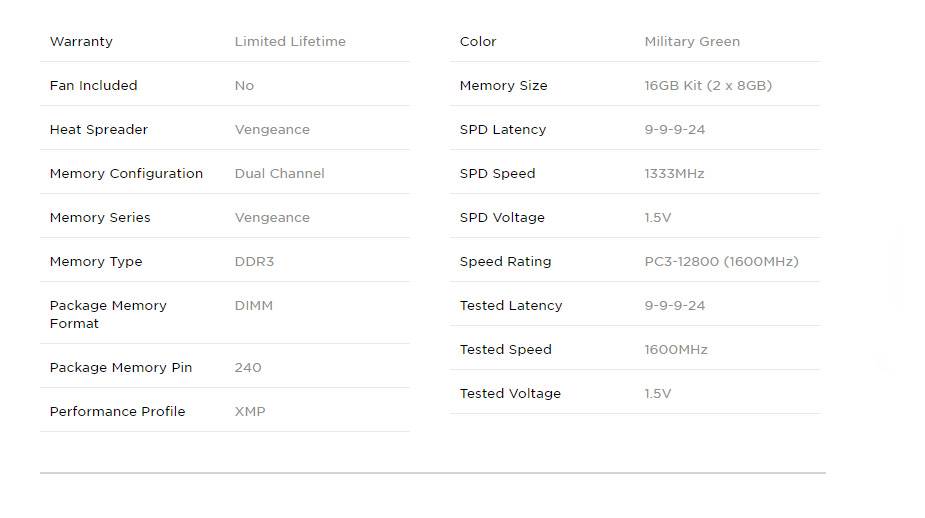Image resolution: width=925 pixels, height=518 pixels.
Task: Click the Package Memory Pin value 240
Action: coord(248,368)
